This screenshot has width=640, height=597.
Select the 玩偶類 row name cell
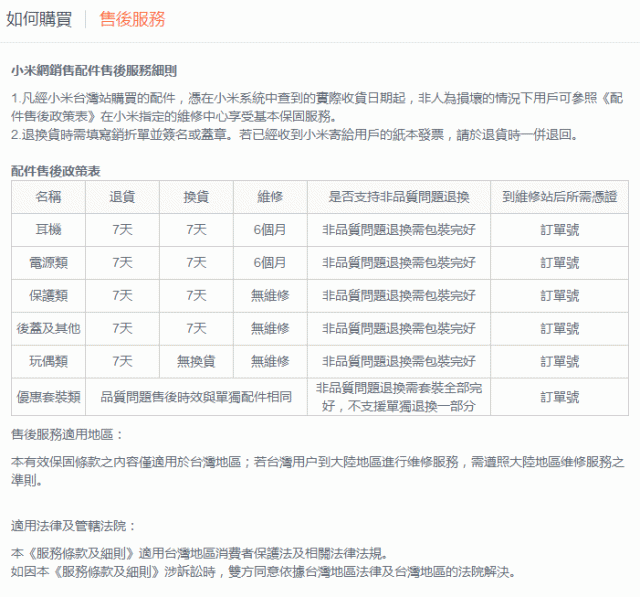pos(49,362)
